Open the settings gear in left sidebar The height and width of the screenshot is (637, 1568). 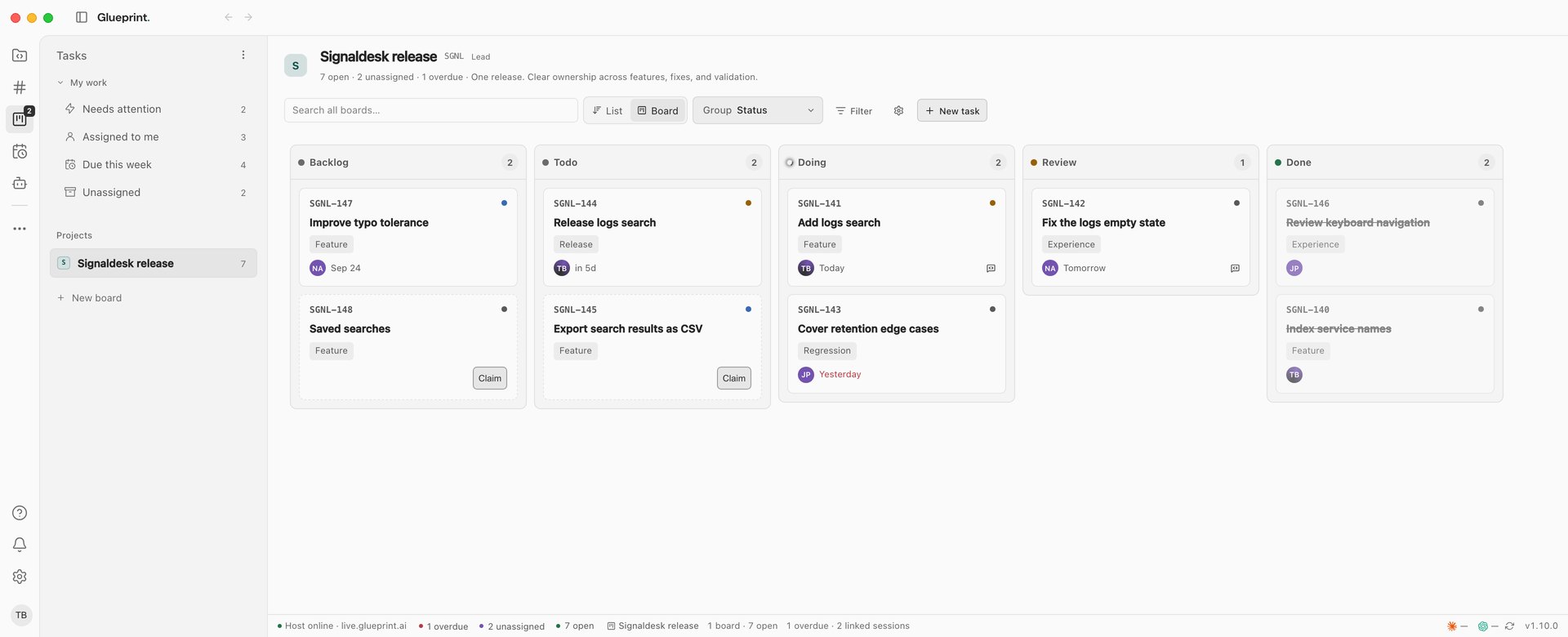tap(20, 577)
